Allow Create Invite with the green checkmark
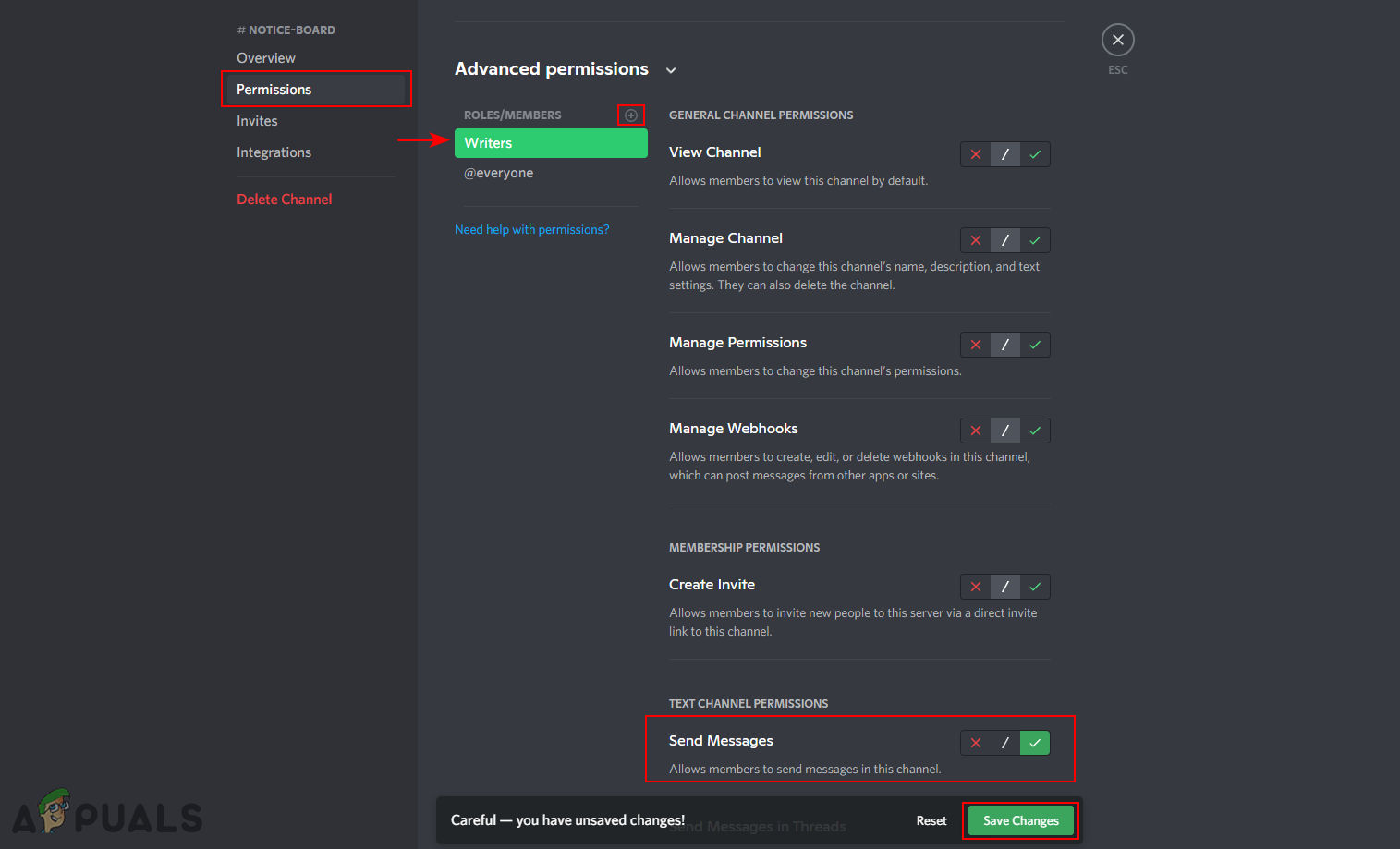 1035,587
